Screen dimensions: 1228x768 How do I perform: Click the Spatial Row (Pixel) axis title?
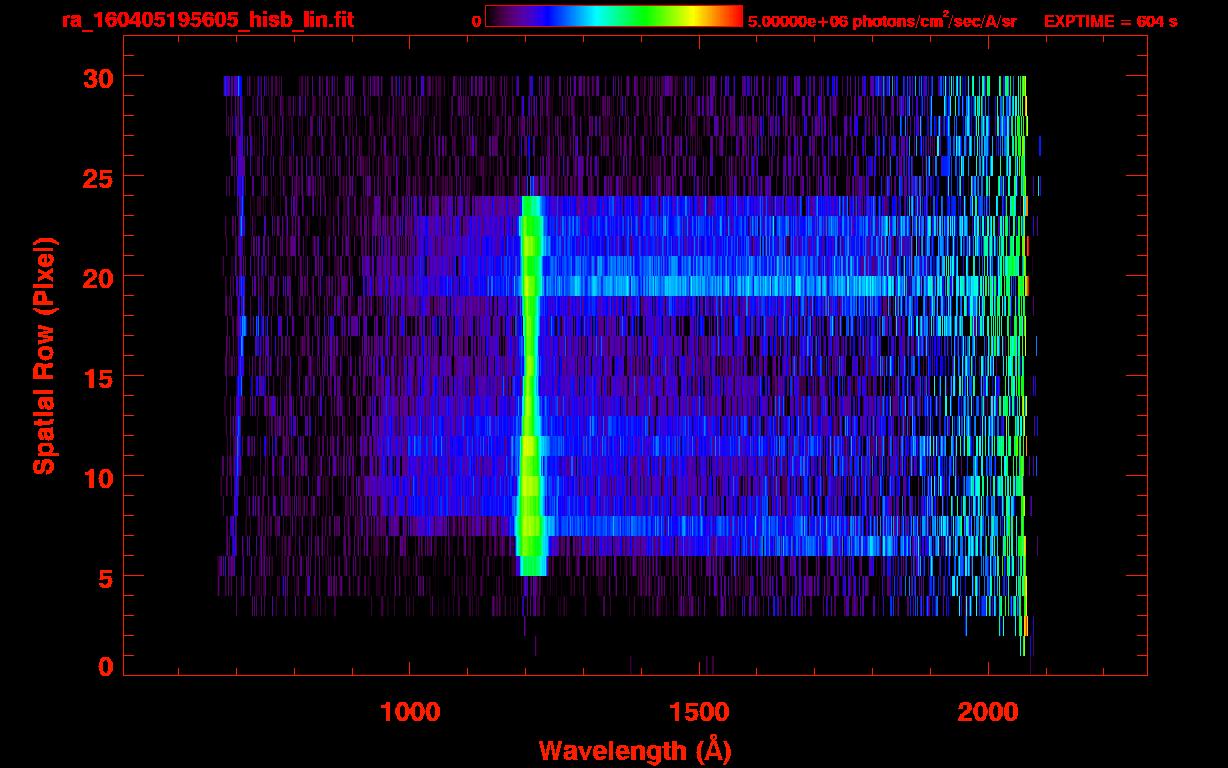click(43, 355)
